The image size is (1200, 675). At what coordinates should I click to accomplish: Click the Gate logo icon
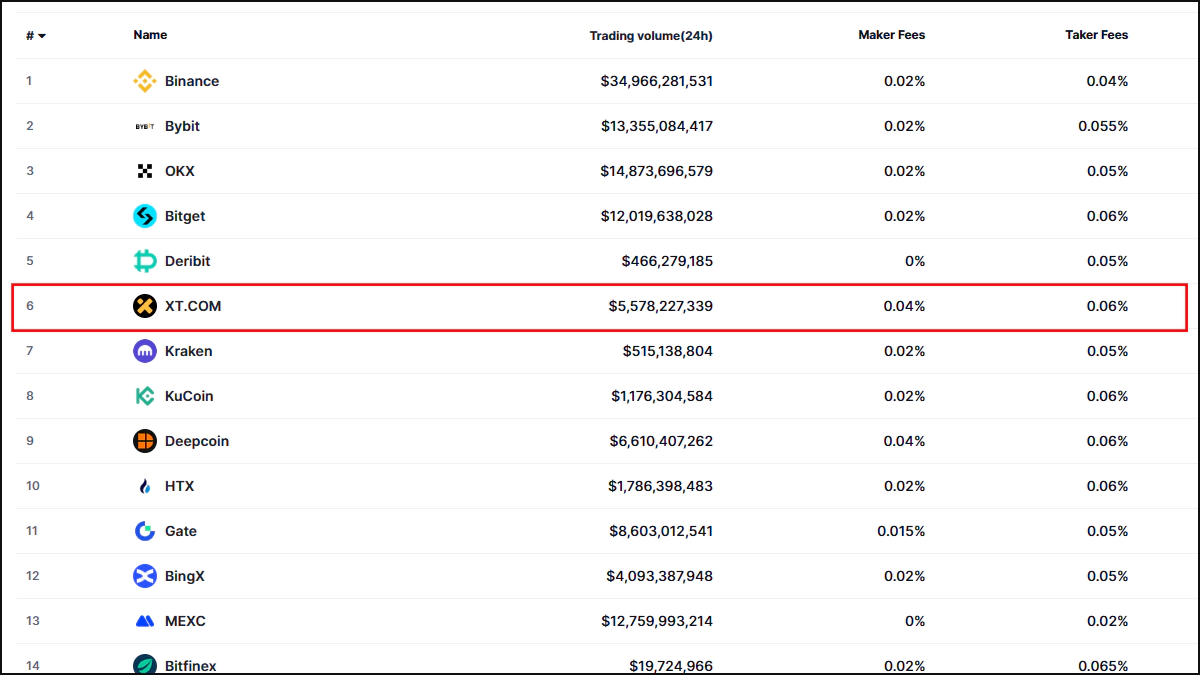(145, 531)
